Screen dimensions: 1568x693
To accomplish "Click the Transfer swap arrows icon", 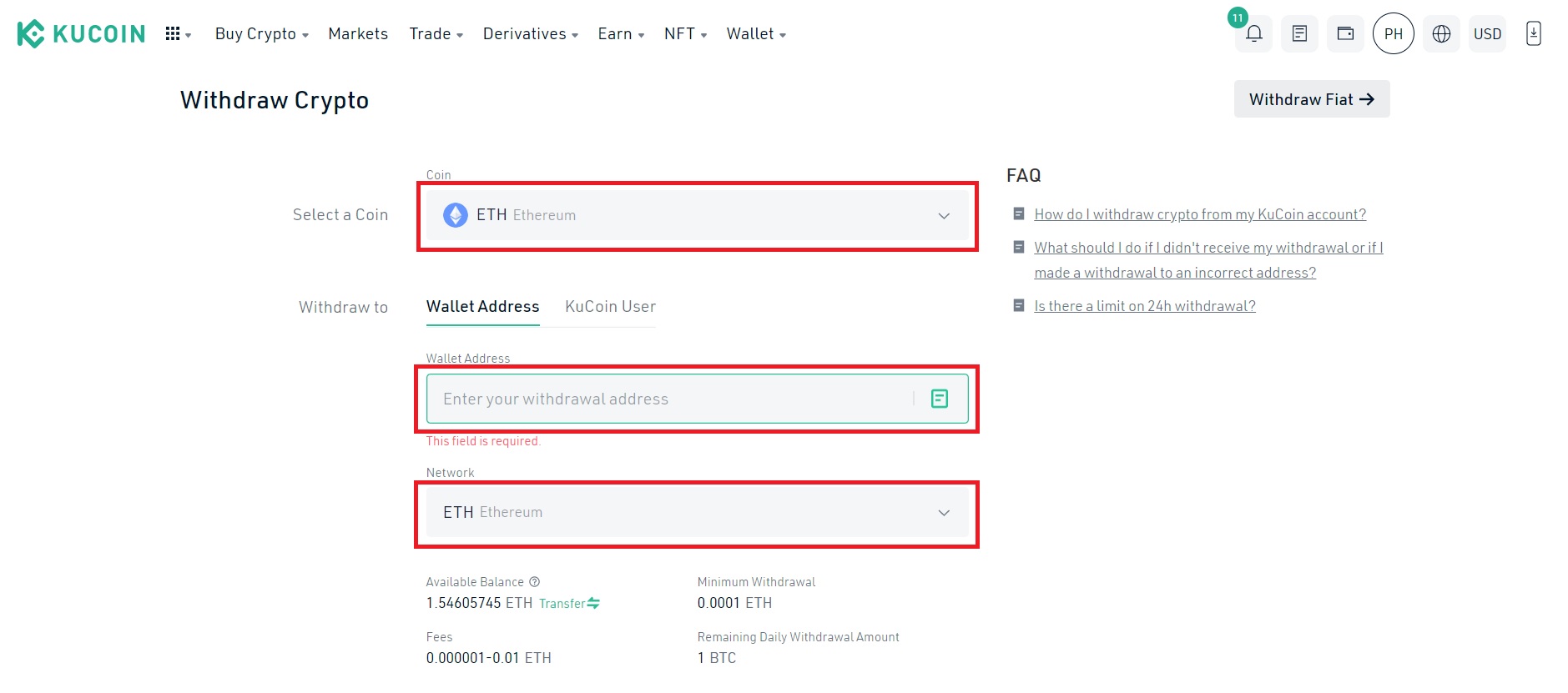I will click(x=593, y=603).
